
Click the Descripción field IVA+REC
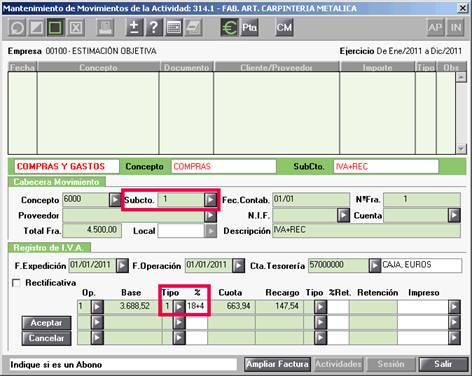tap(366, 231)
